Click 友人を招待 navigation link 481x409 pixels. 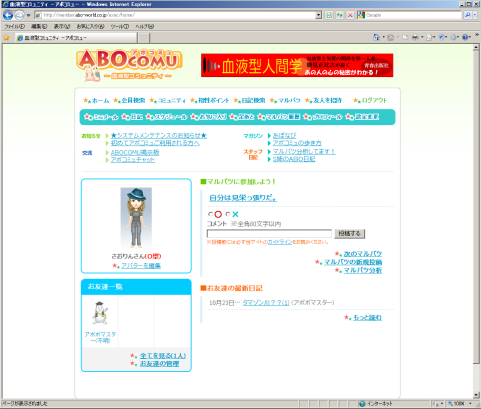pos(327,100)
